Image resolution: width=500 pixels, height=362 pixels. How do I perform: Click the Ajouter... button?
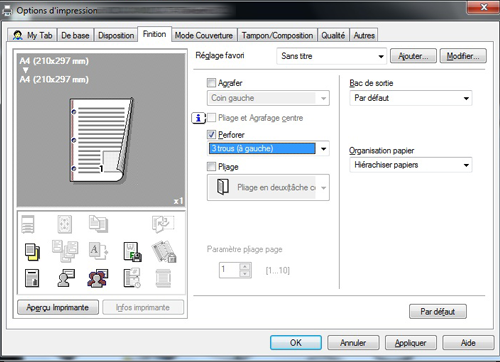413,56
